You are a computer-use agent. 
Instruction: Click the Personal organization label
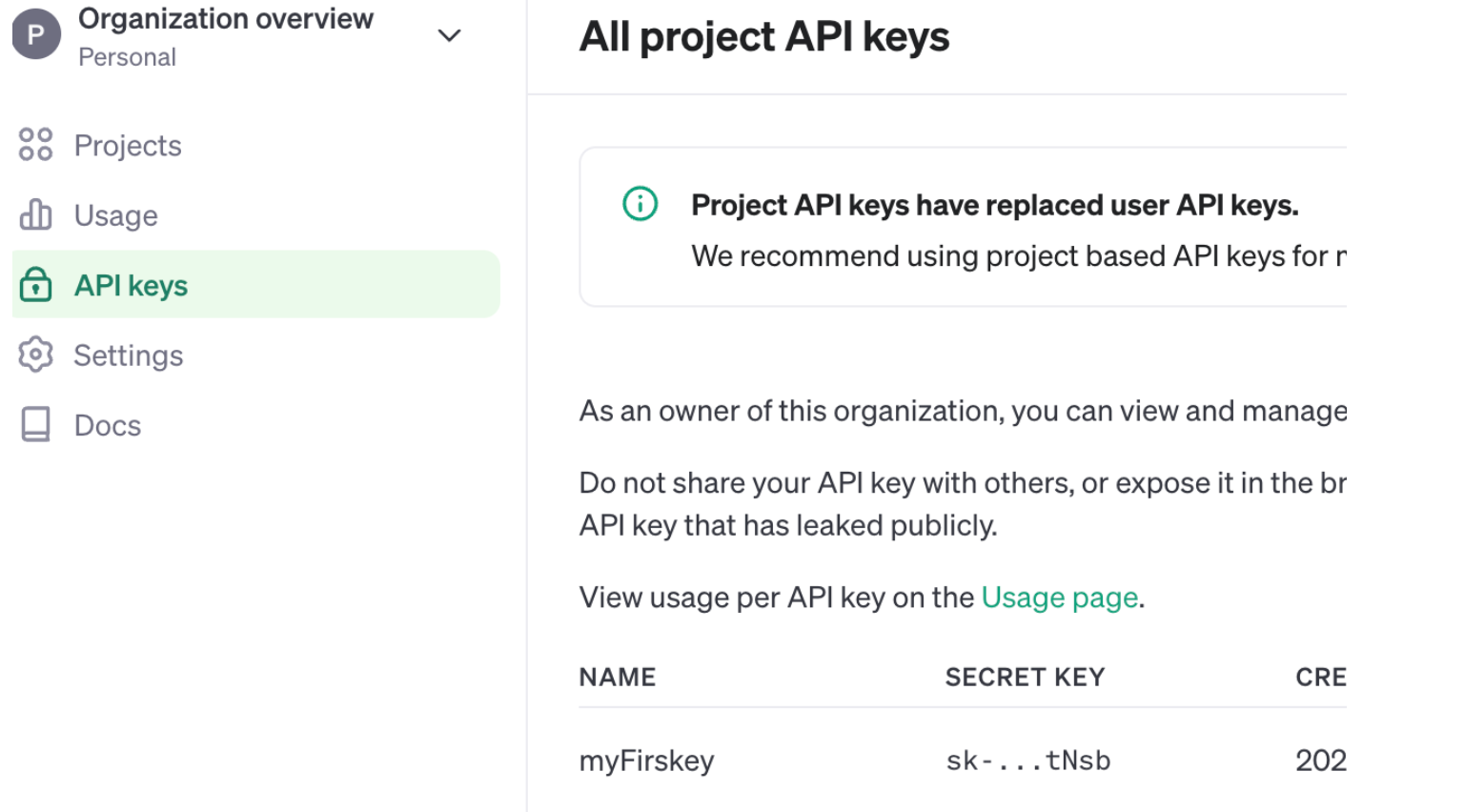coord(127,57)
